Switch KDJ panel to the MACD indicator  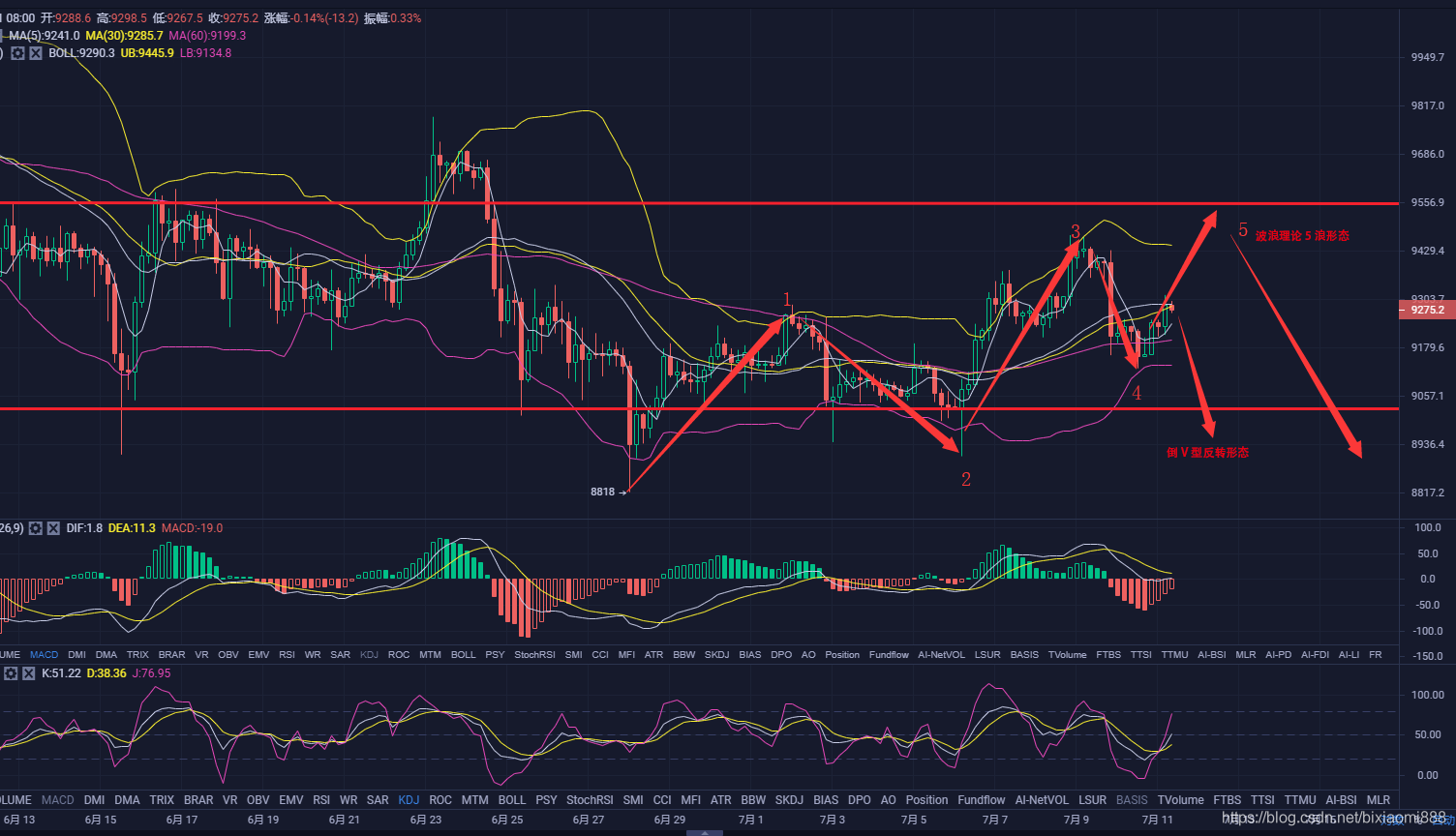[x=57, y=800]
